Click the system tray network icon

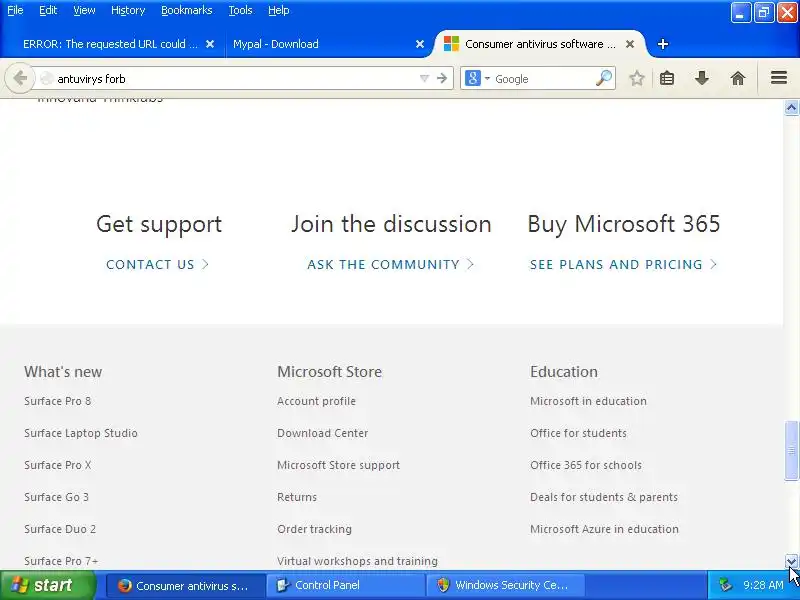[x=724, y=585]
